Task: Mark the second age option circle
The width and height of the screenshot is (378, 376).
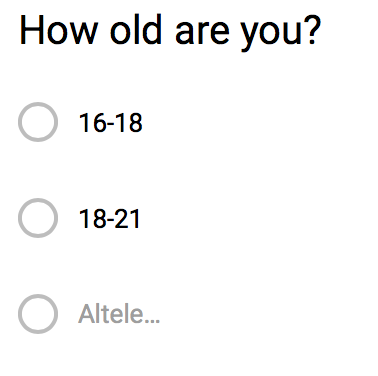Action: (38, 218)
